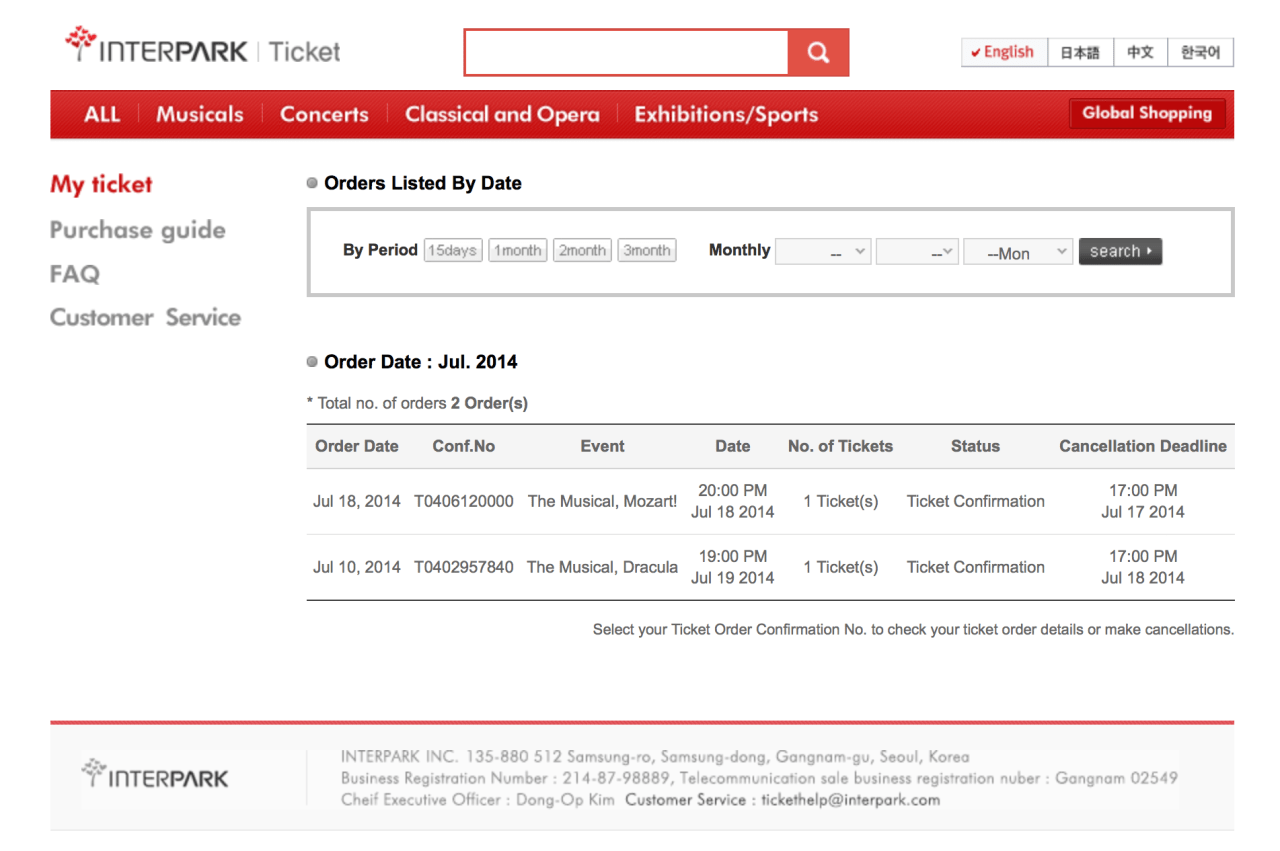Expand the --Mon dropdown selector
This screenshot has width=1280, height=851.
coord(1017,251)
